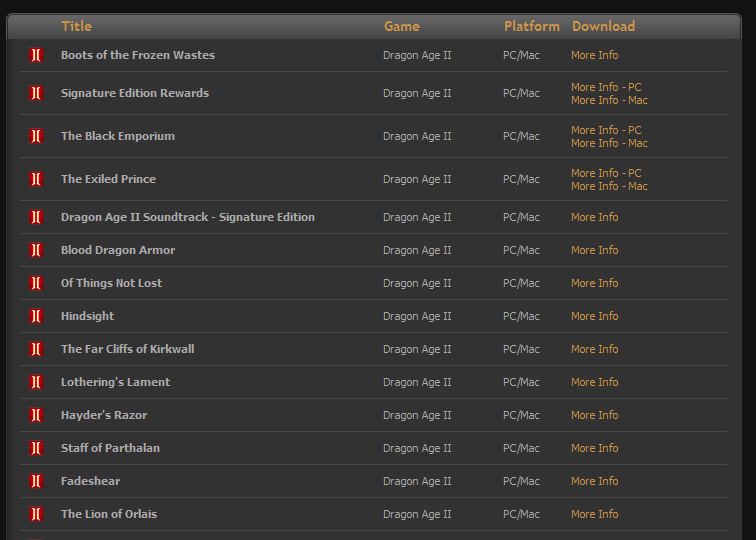756x540 pixels.
Task: Click the Of Things Not Lost title
Action: [111, 283]
